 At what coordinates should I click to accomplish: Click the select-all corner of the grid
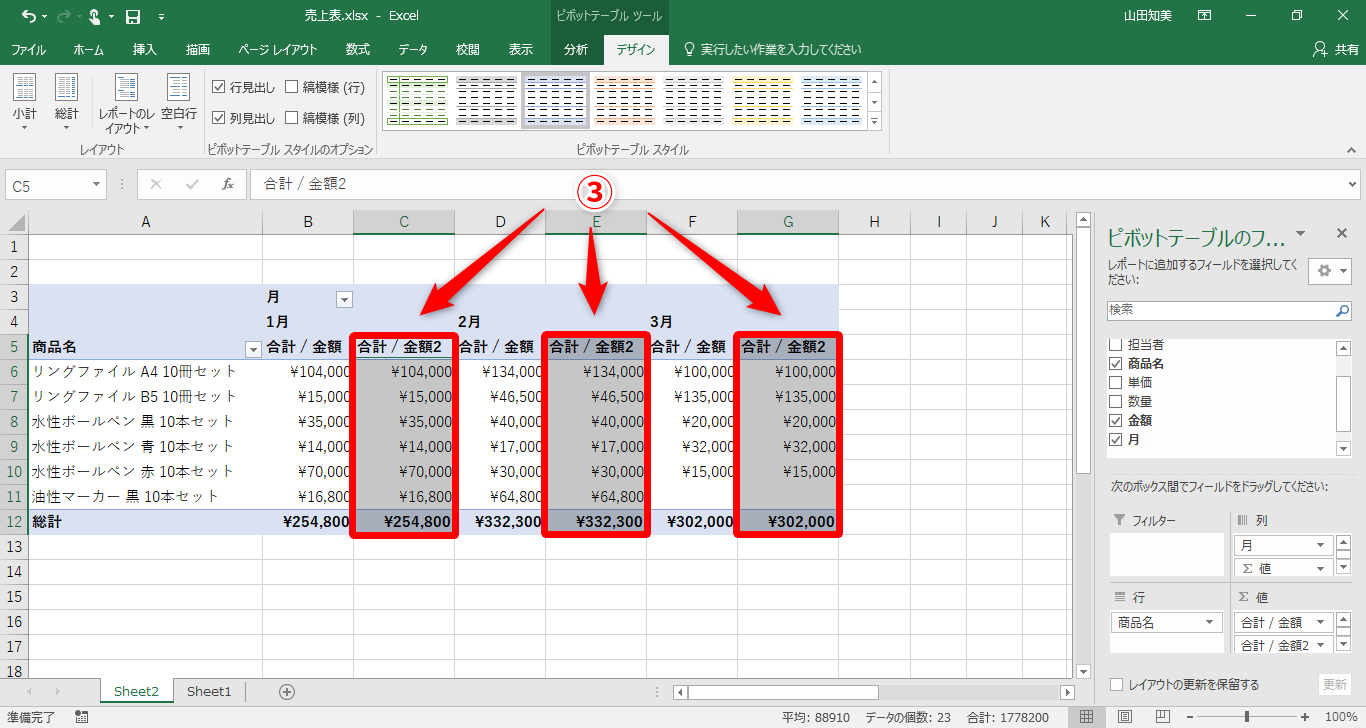(x=15, y=222)
